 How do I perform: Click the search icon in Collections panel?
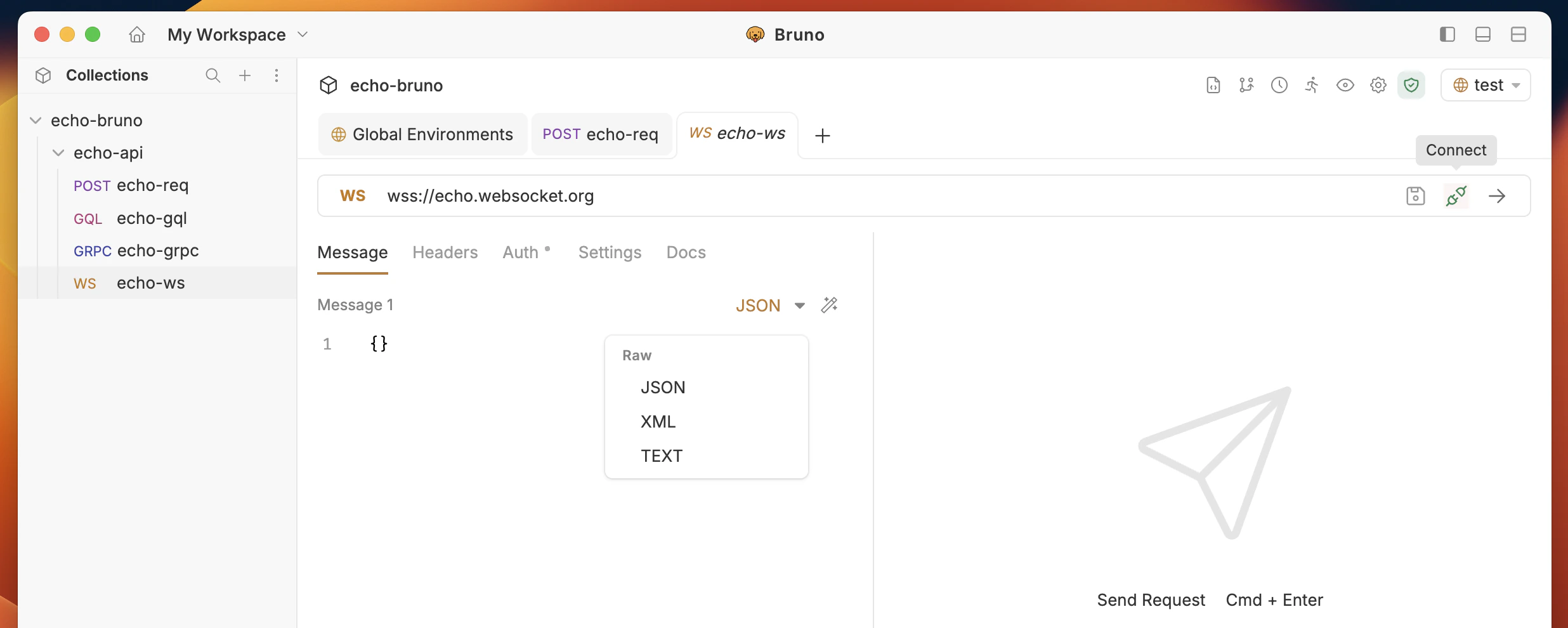tap(212, 75)
